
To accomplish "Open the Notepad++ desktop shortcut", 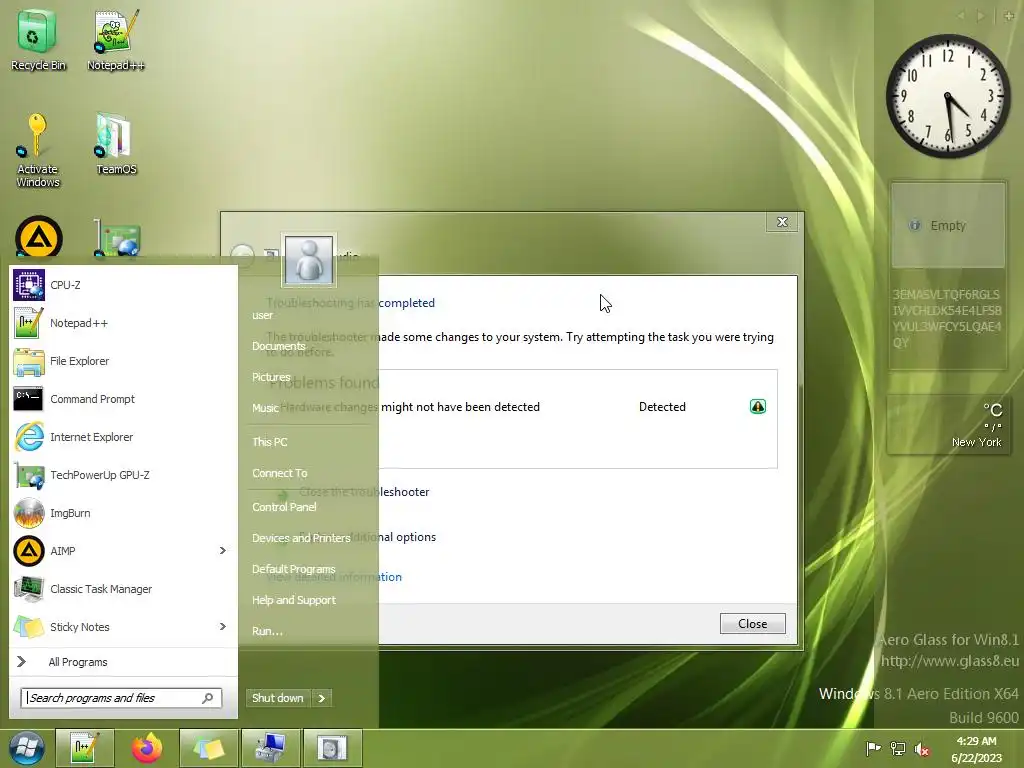I will click(116, 40).
